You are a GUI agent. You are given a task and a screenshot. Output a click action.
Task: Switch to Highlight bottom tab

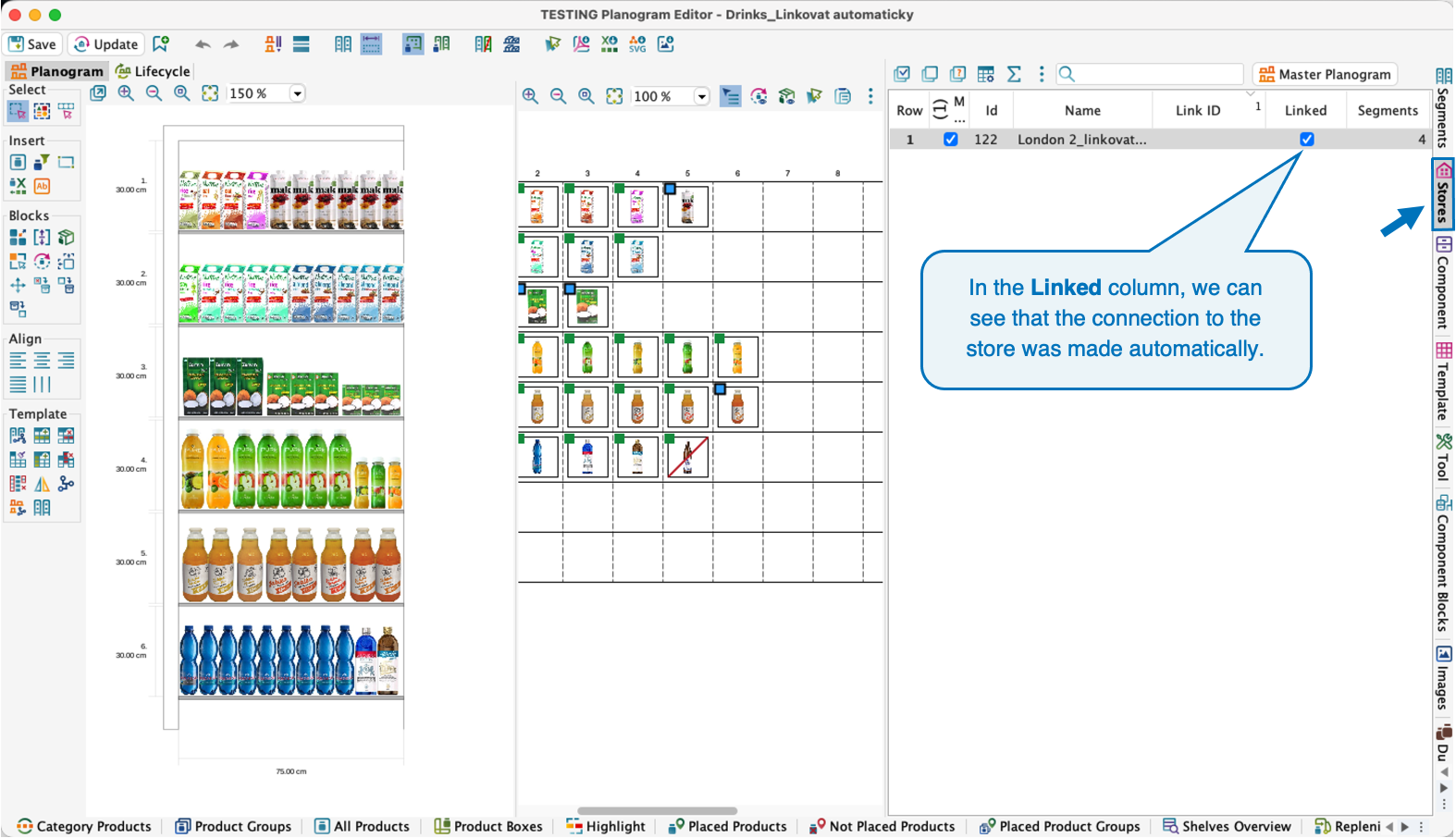[606, 826]
